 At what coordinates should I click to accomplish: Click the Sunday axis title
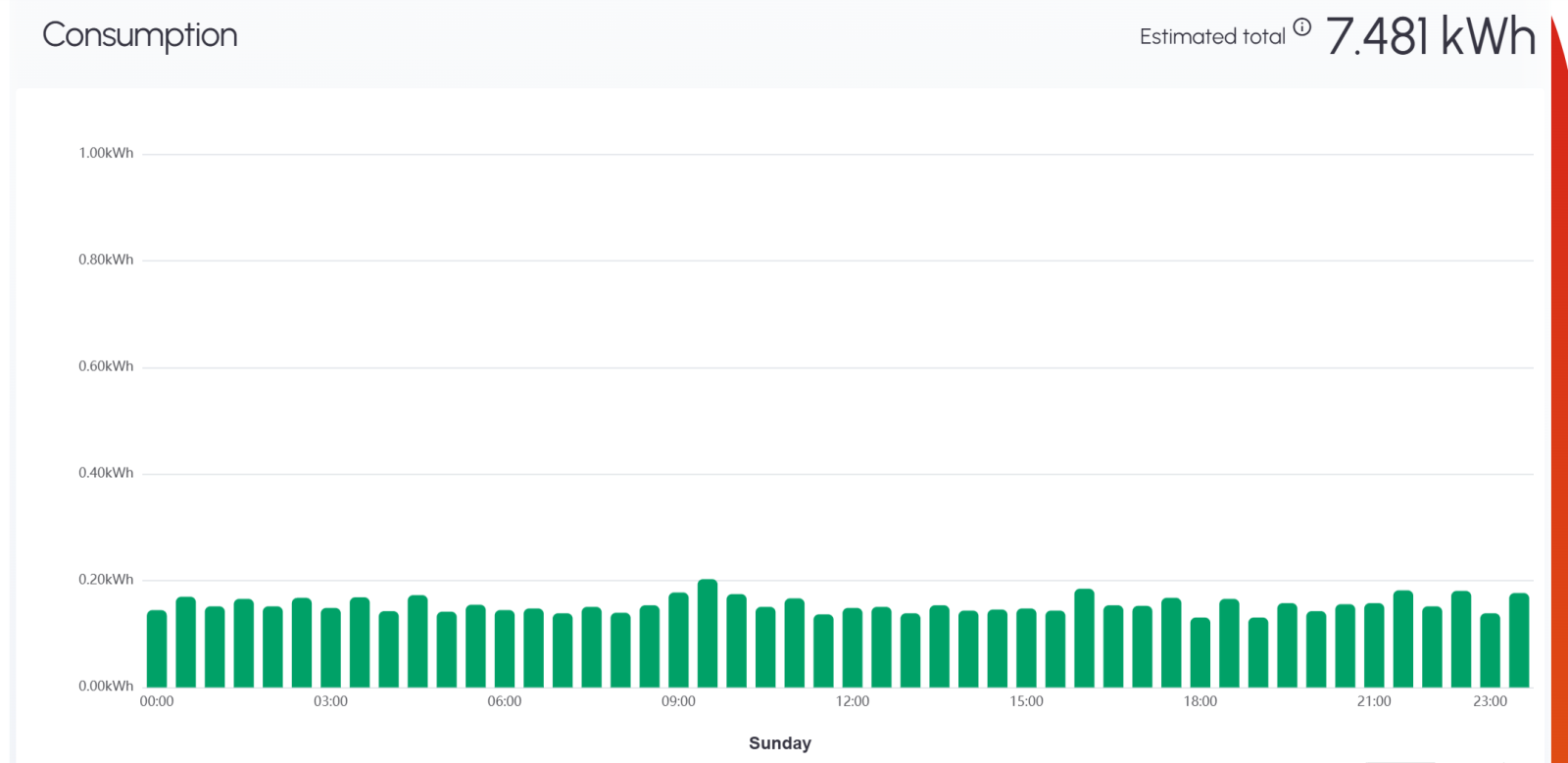(x=780, y=743)
